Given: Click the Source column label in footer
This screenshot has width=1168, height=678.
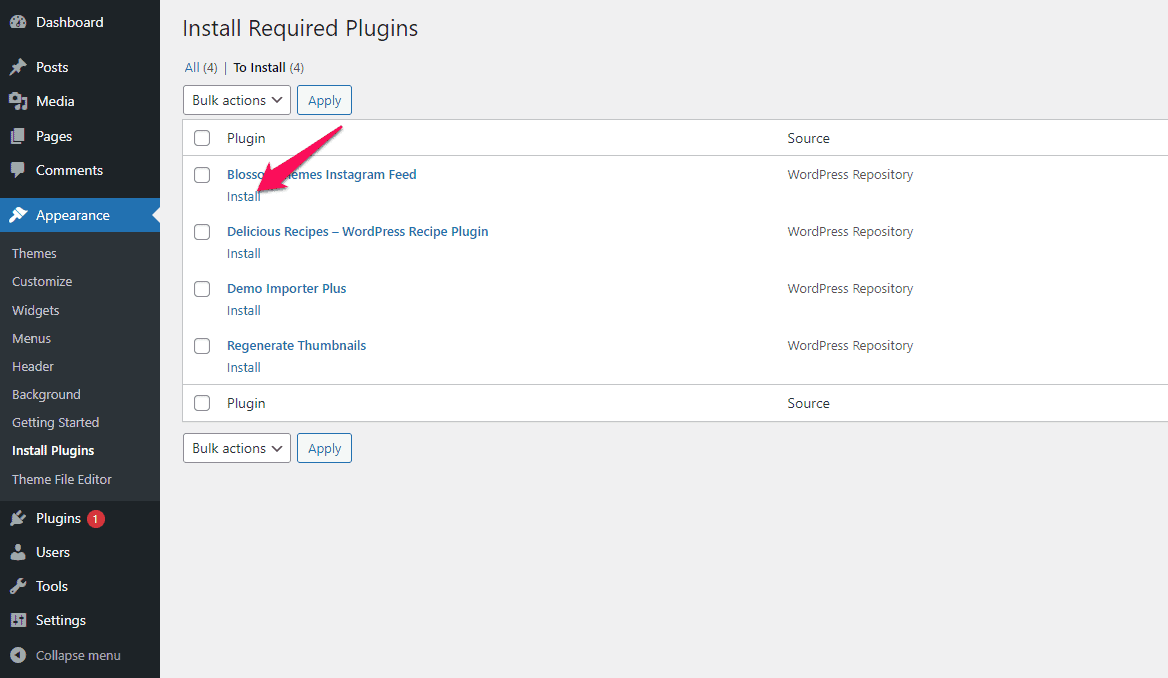Looking at the screenshot, I should tap(808, 403).
